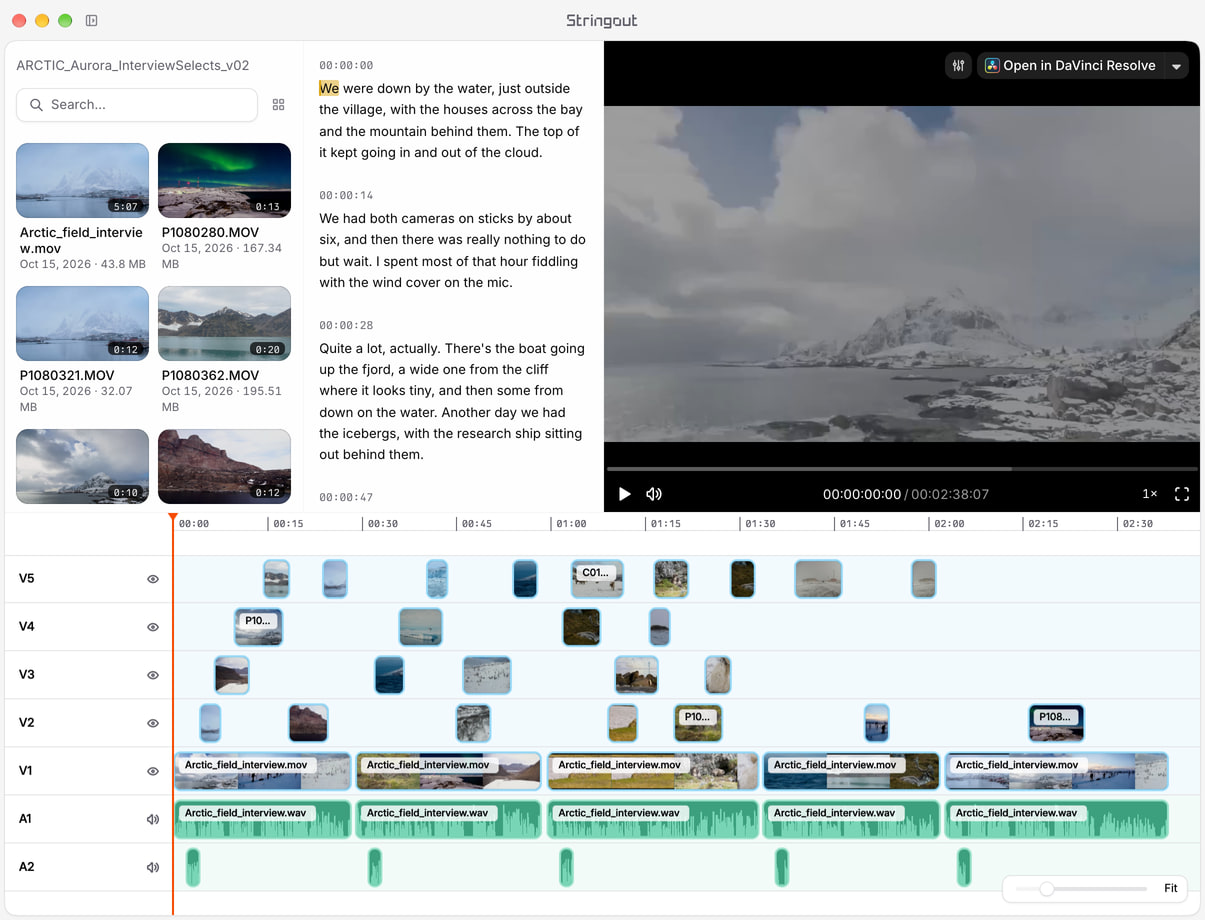
Task: Select first Arctic_field_interview.wav clip on A1
Action: click(263, 819)
